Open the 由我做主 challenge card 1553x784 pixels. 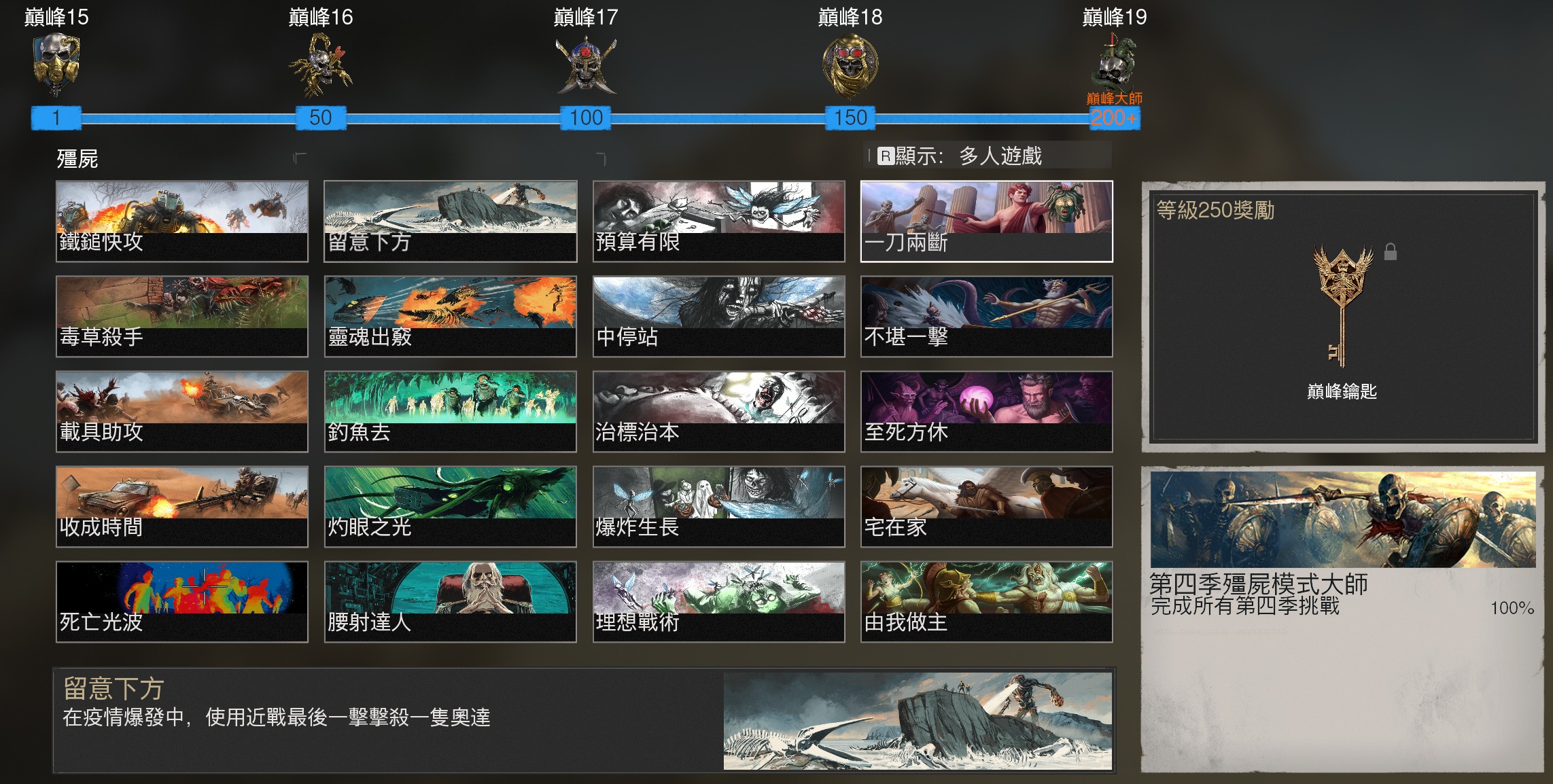pyautogui.click(x=987, y=601)
